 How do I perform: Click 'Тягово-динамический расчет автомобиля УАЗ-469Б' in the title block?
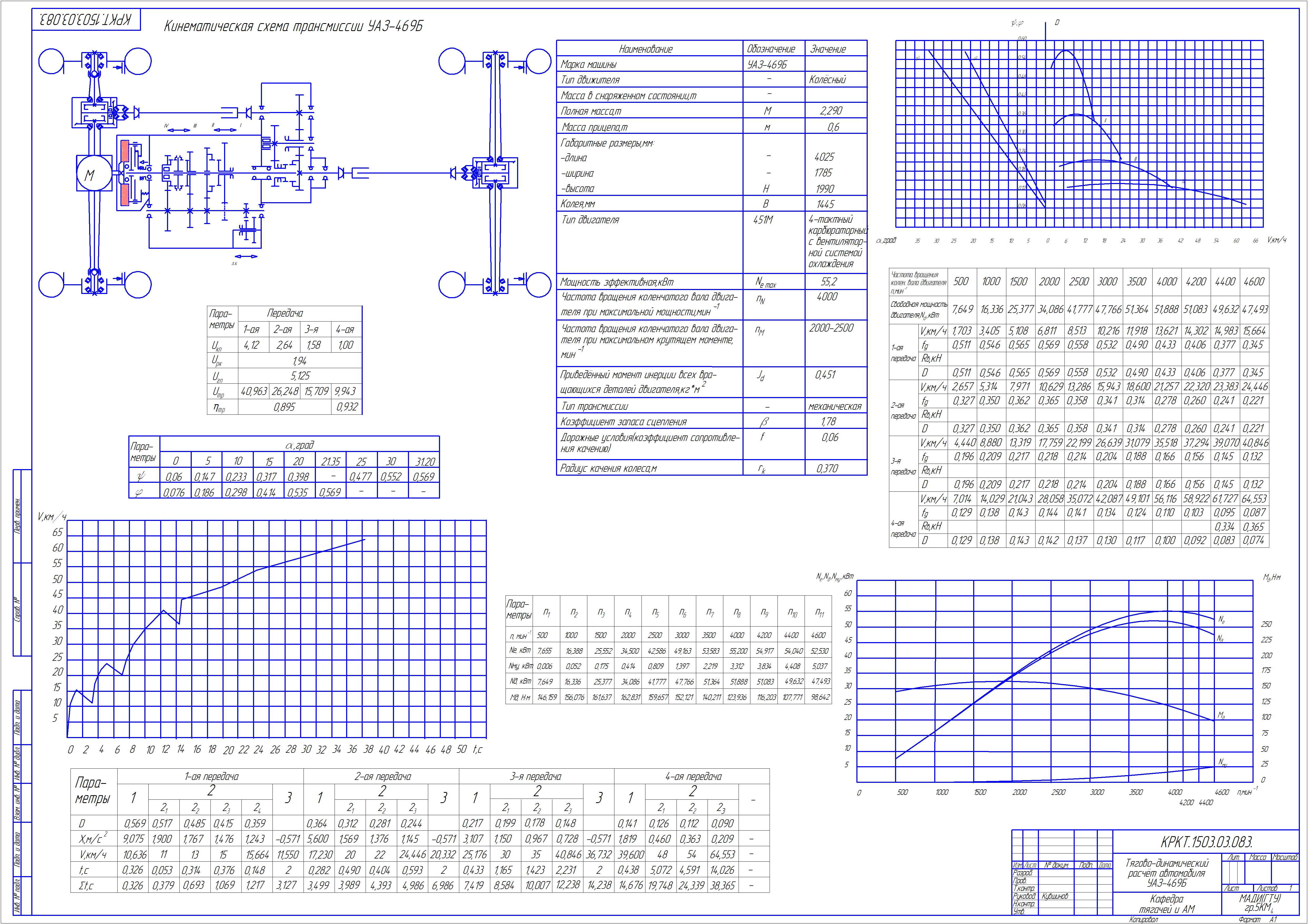tap(1167, 873)
